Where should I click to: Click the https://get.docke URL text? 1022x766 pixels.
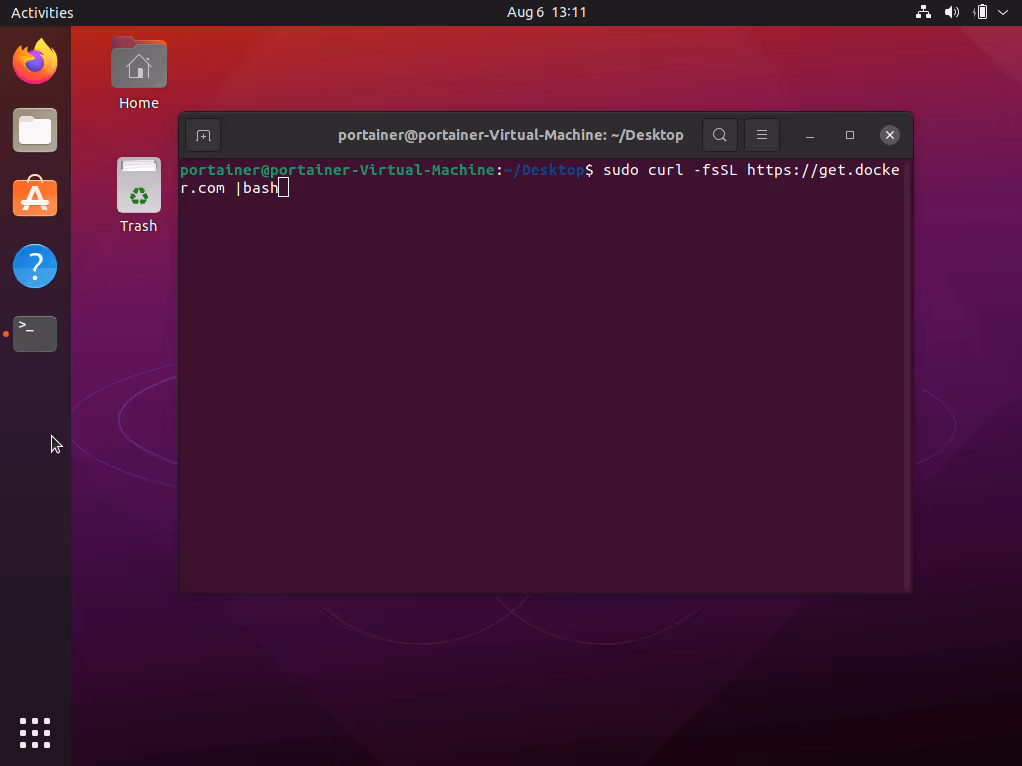click(x=823, y=170)
